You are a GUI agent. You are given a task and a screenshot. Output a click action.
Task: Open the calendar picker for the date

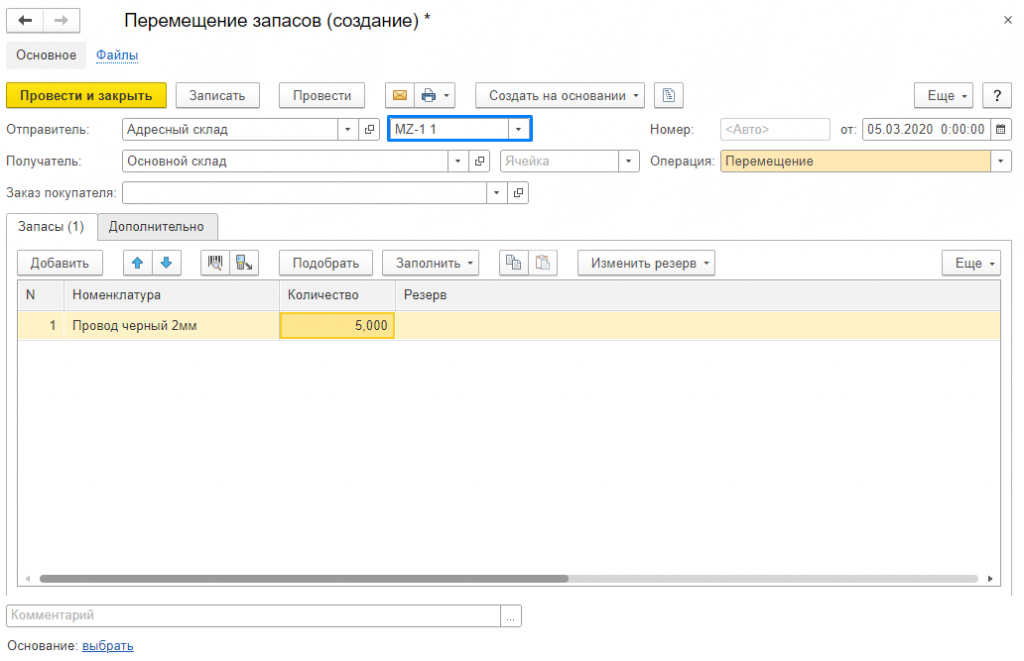(1000, 129)
